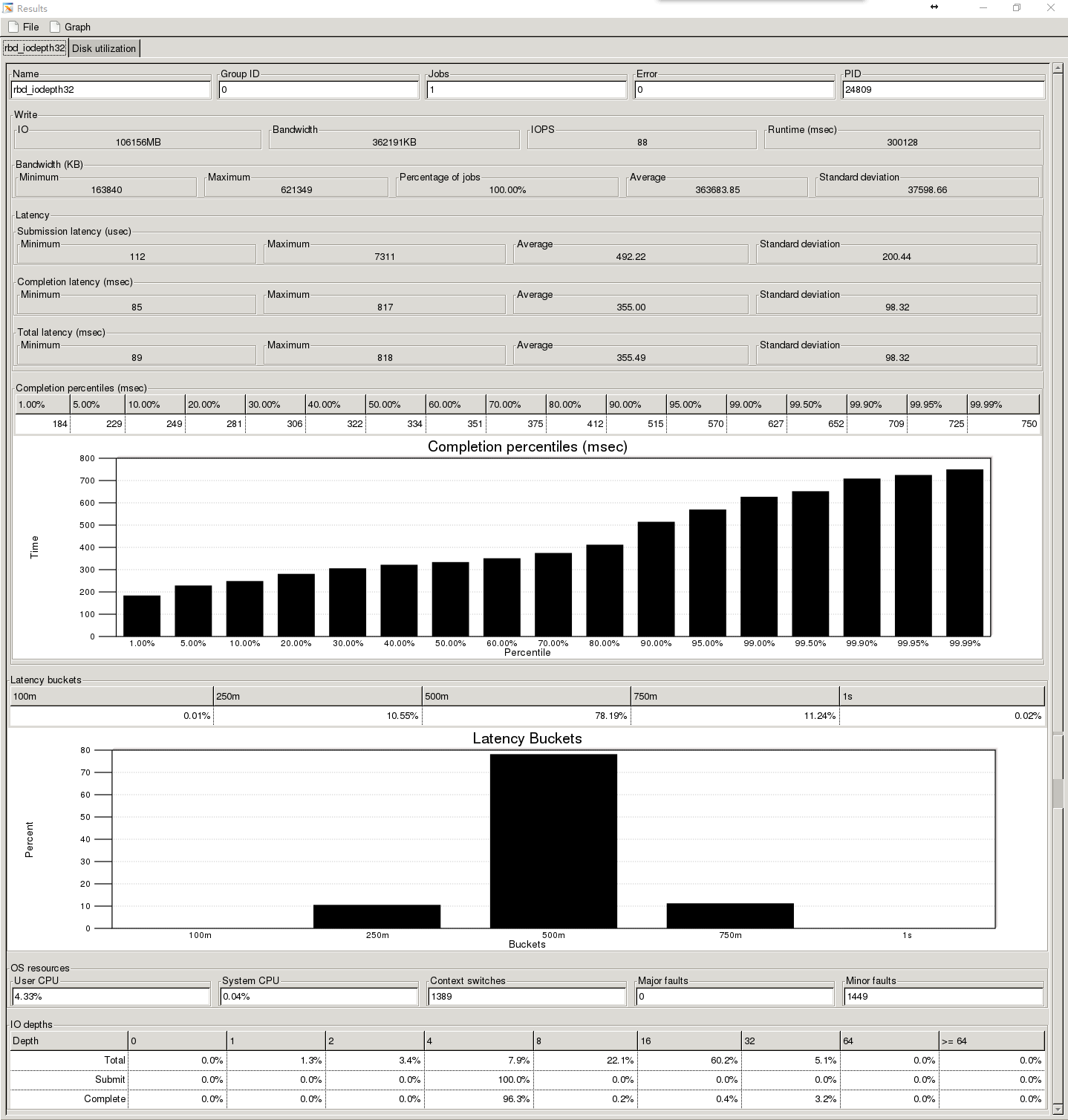The image size is (1068, 1120).
Task: Click the System CPU field 0.04%
Action: (x=319, y=997)
